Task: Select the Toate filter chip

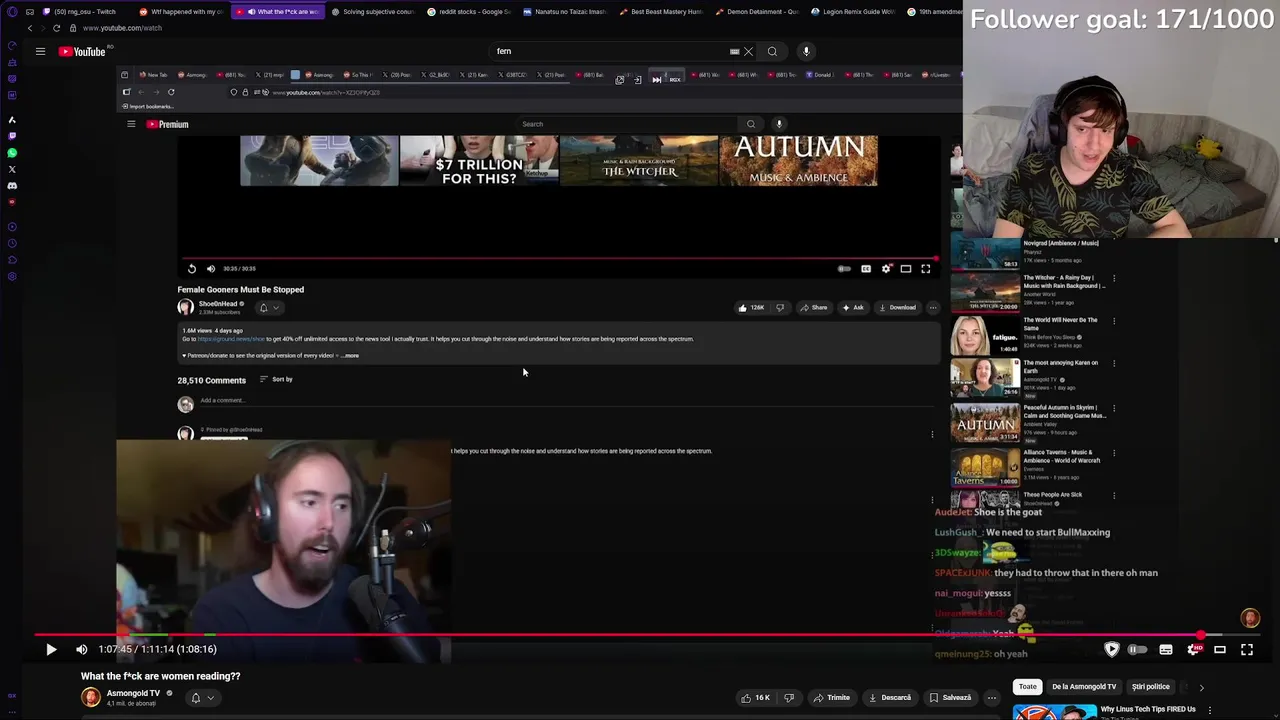Action: 1028,687
